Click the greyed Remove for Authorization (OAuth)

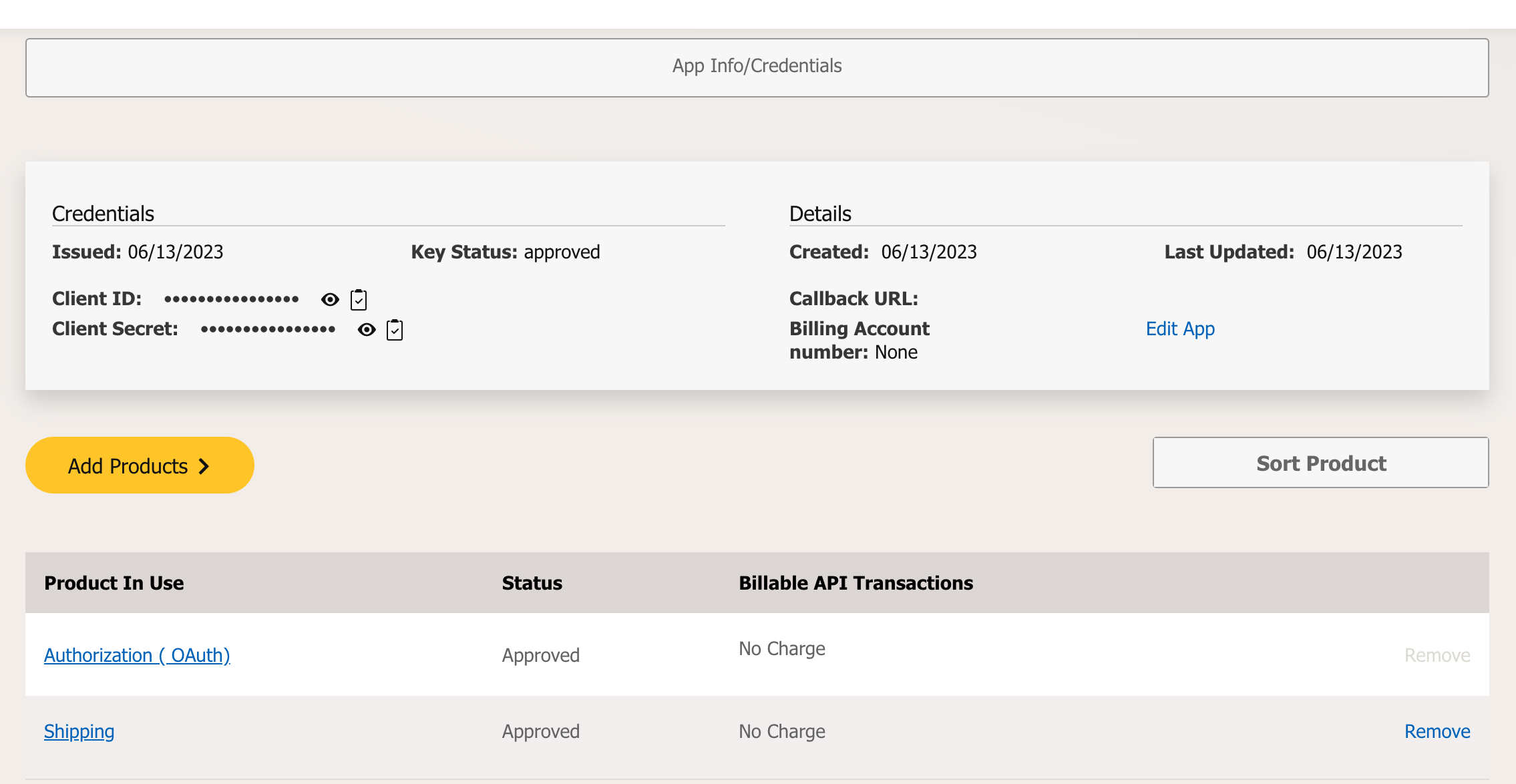click(1437, 655)
